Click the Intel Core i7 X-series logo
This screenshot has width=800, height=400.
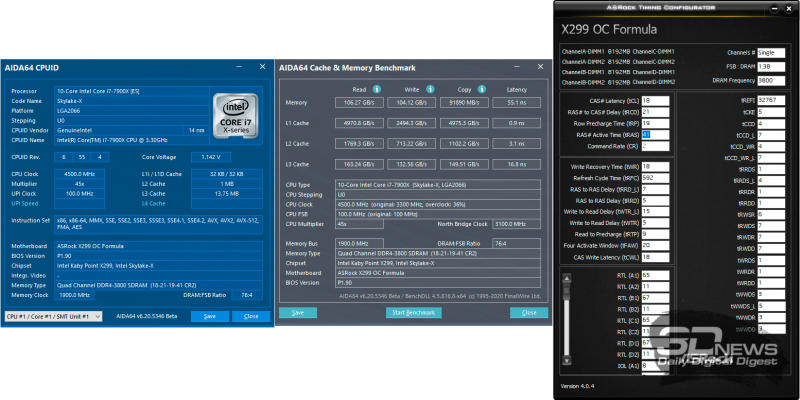[235, 115]
